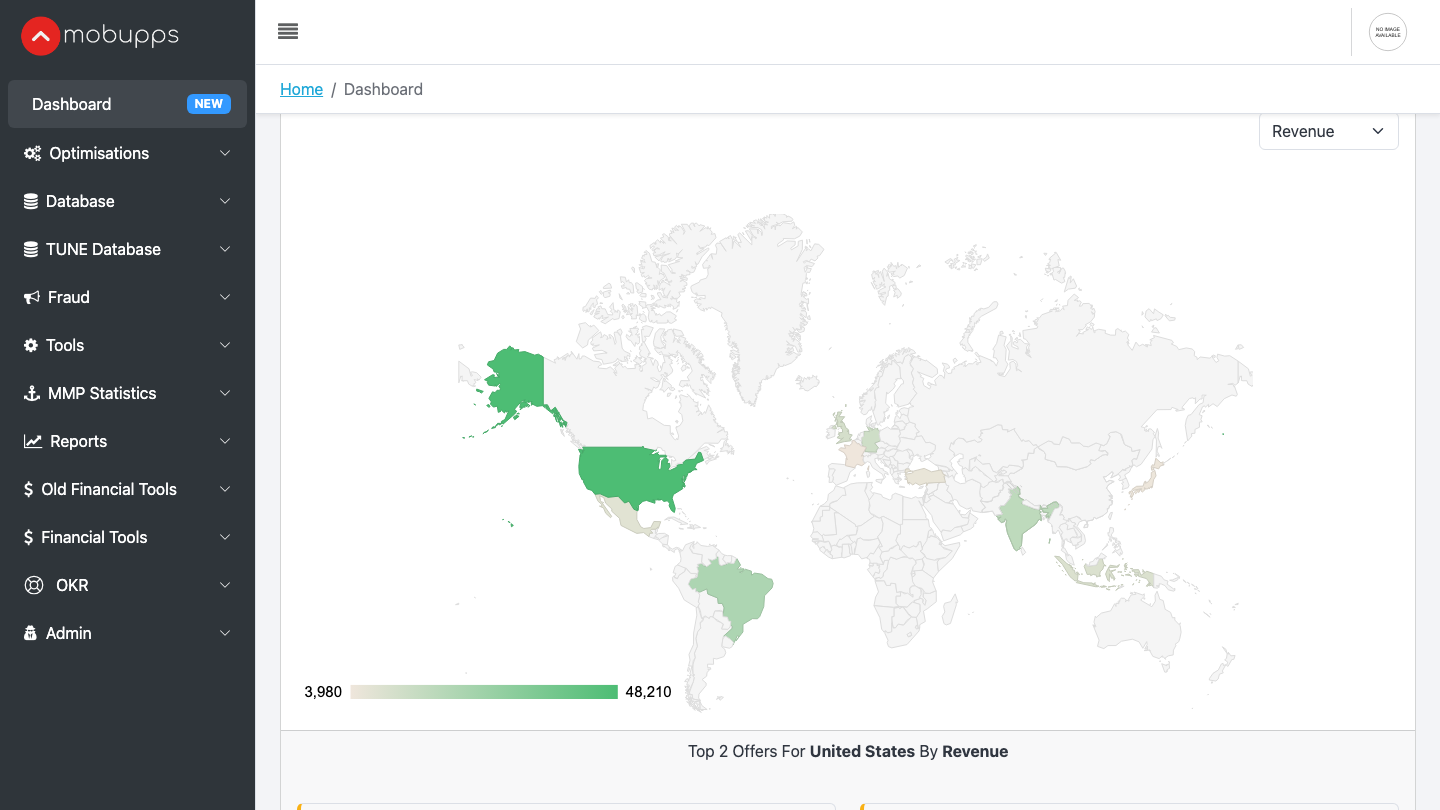Click the Tools gear icon
The image size is (1440, 810).
(x=31, y=345)
